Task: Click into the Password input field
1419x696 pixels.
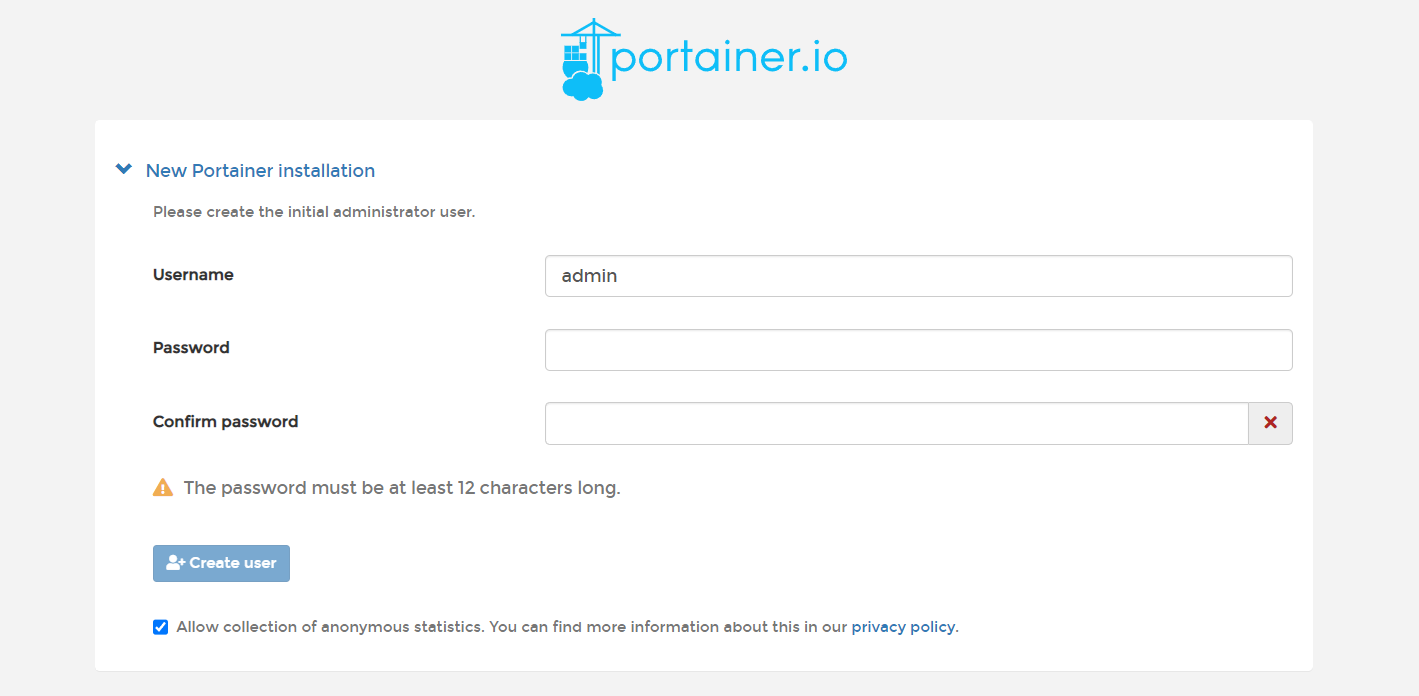Action: [x=918, y=350]
